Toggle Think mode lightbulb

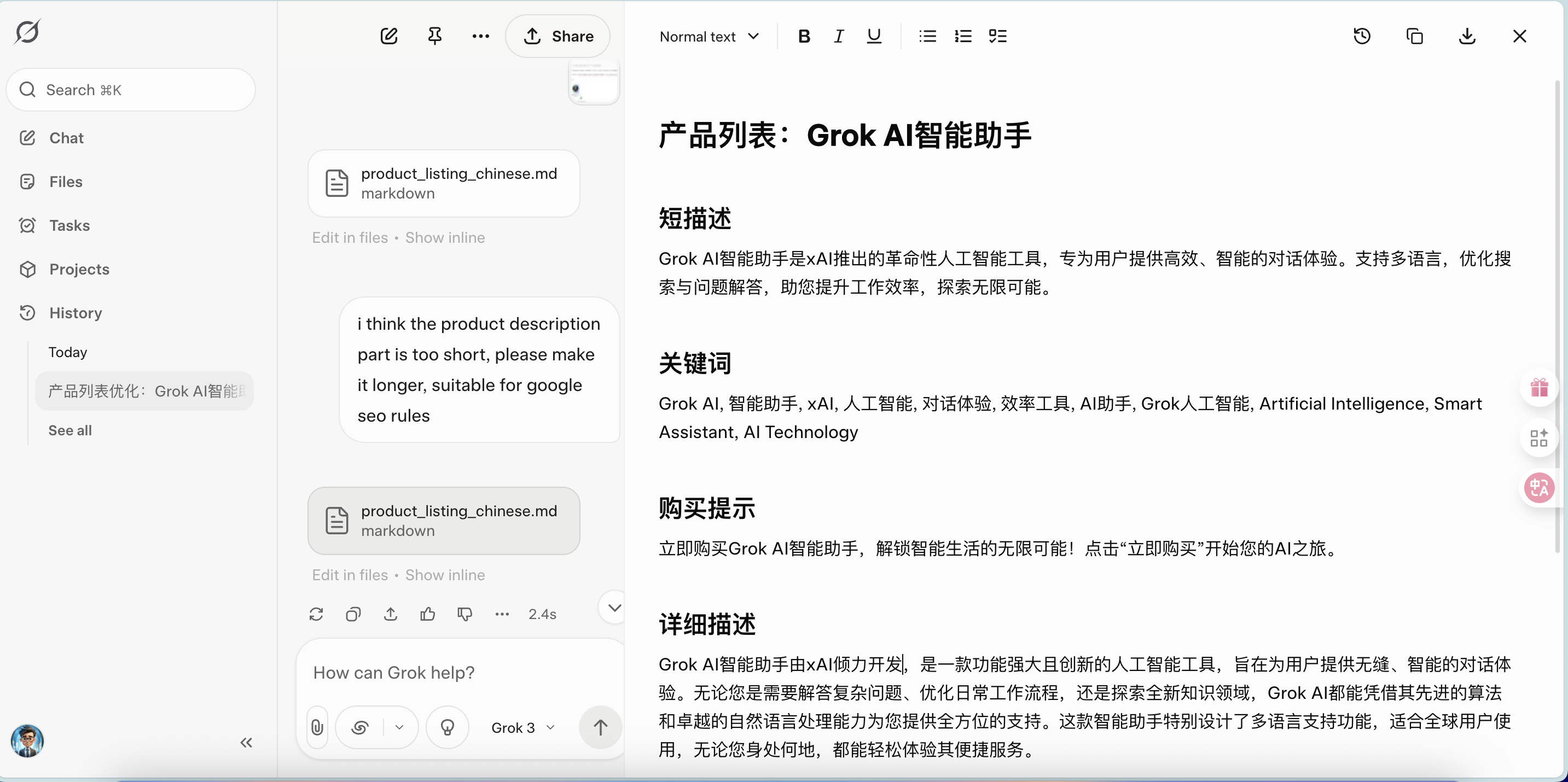[448, 728]
